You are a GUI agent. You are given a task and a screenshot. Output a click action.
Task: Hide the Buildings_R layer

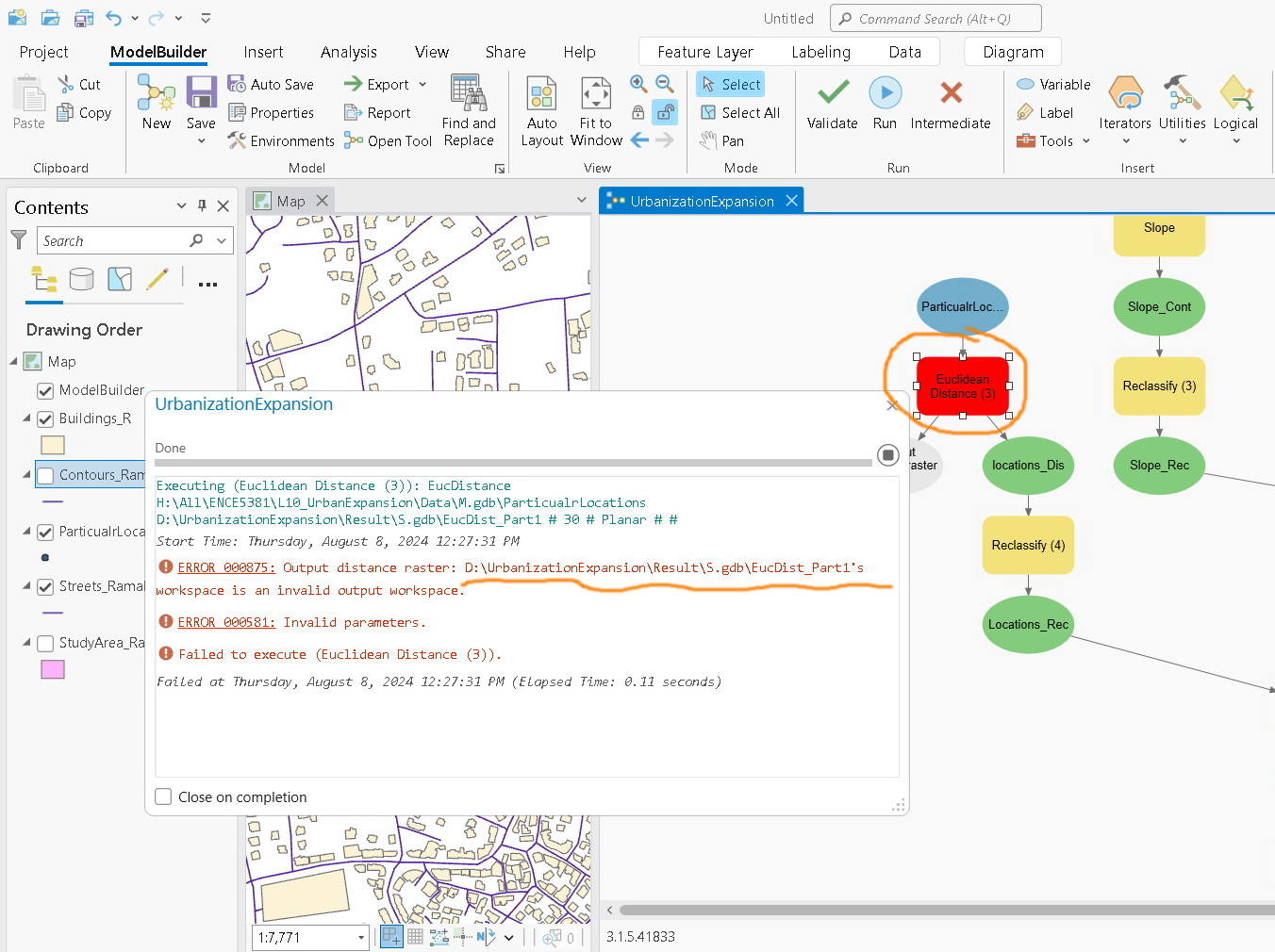(x=44, y=419)
